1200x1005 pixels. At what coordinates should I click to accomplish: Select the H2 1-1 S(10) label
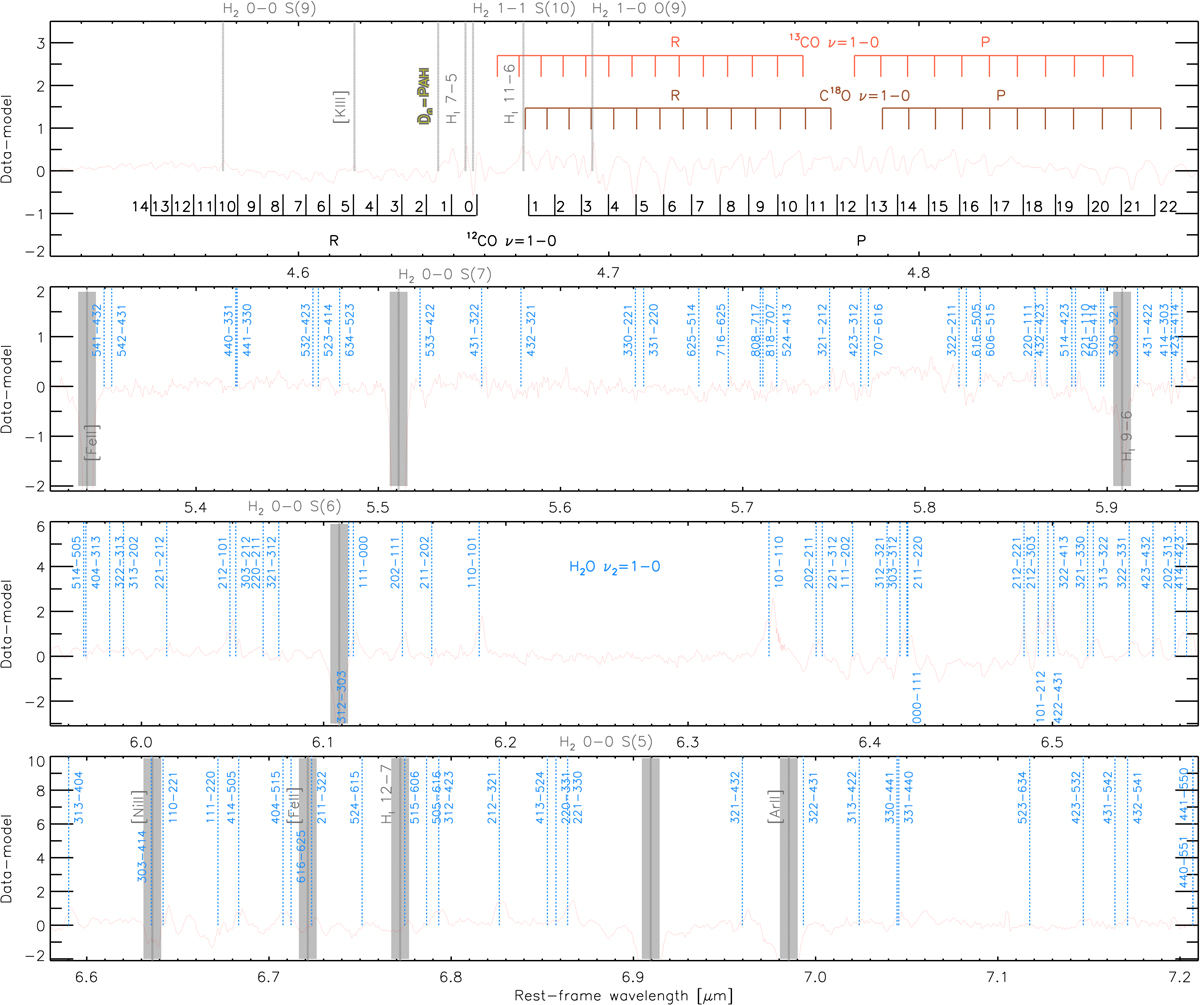523,9
